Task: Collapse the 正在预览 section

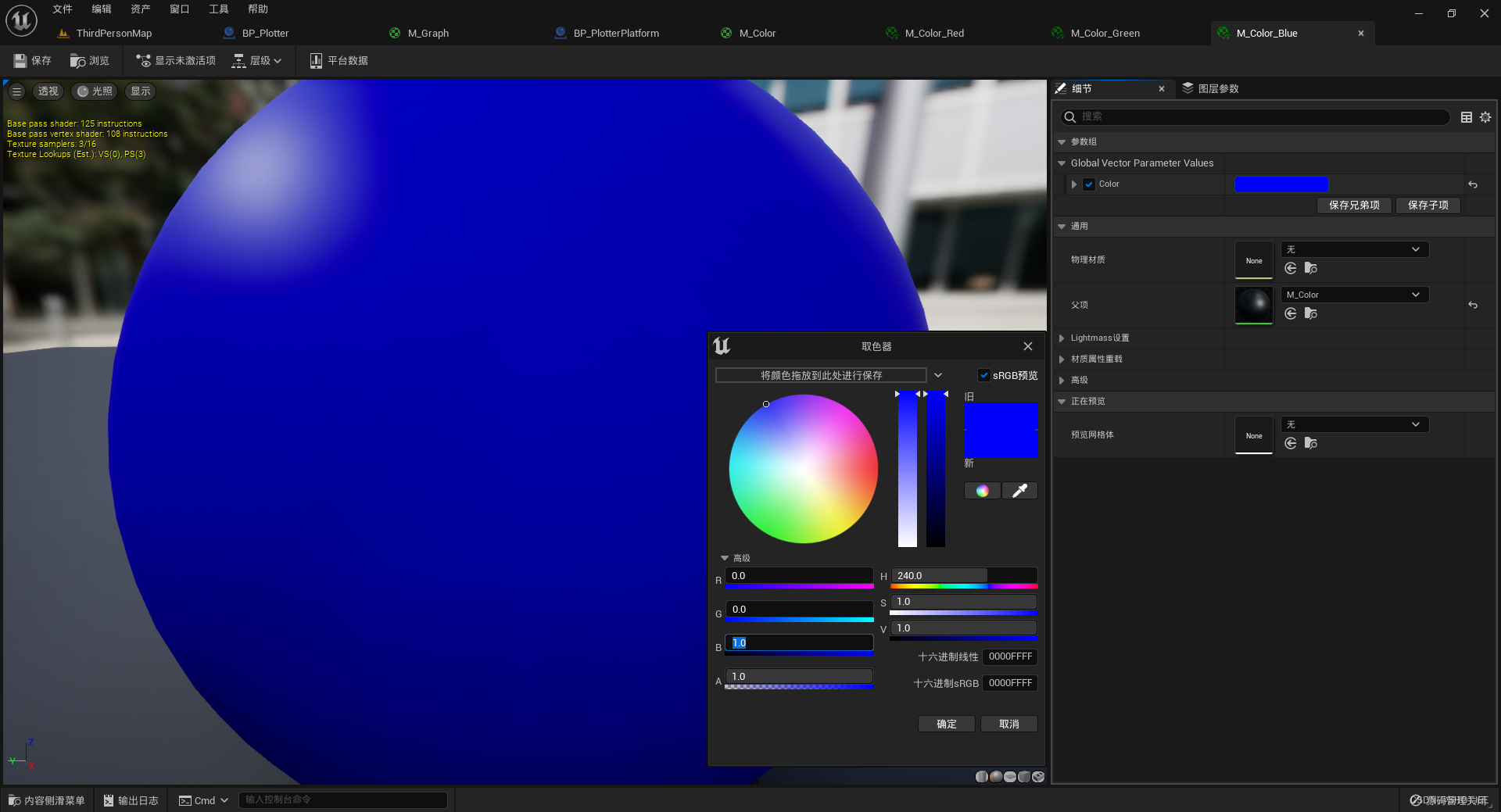Action: [x=1062, y=402]
